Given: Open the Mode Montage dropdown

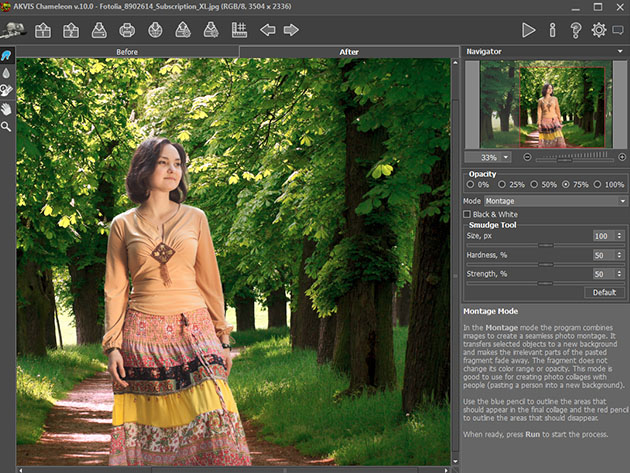Looking at the screenshot, I should click(x=556, y=201).
